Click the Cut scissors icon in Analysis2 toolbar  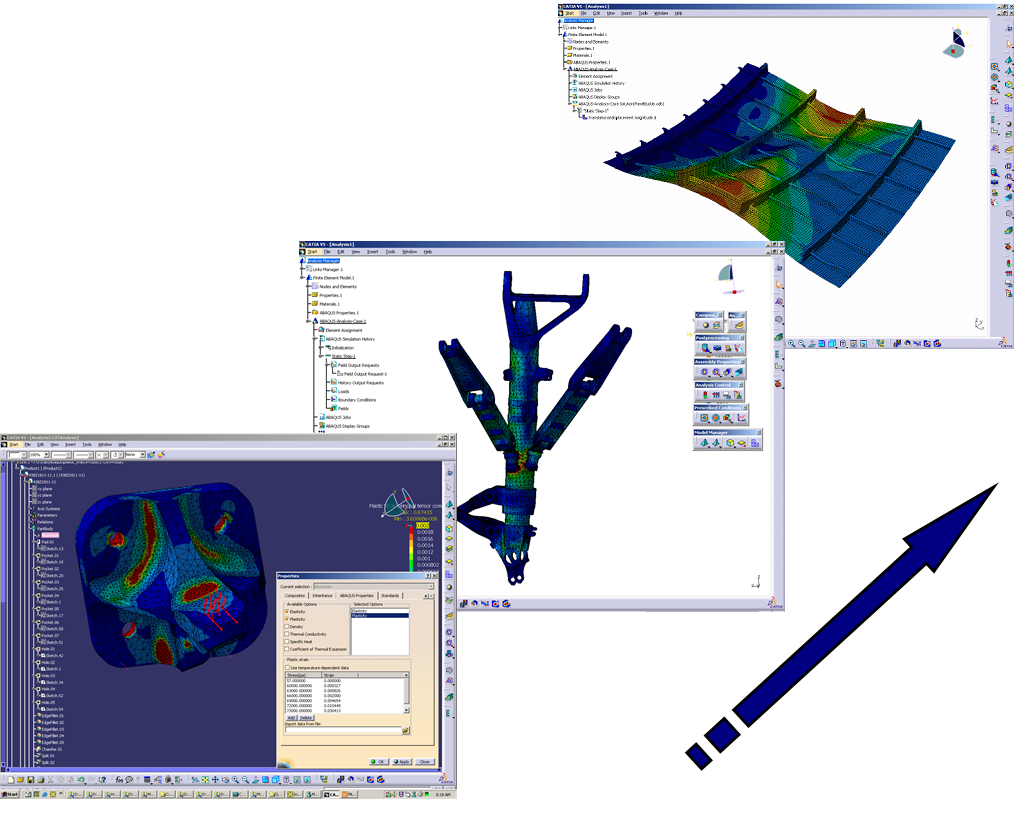[50, 780]
